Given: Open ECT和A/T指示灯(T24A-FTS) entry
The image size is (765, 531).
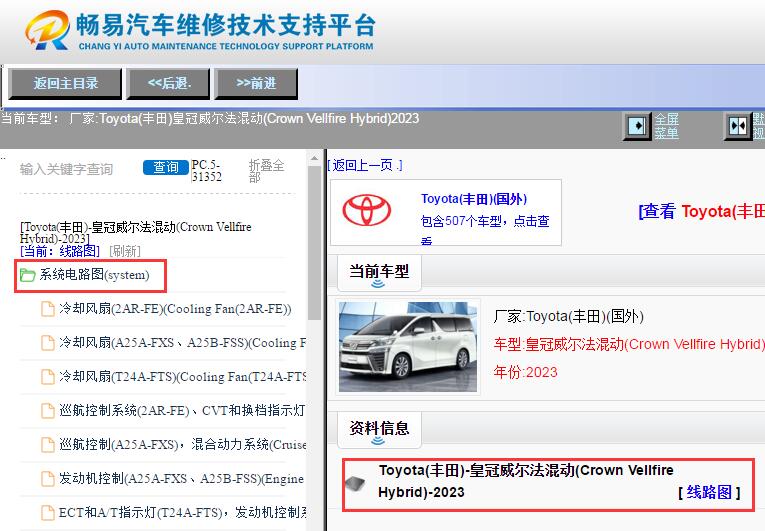Looking at the screenshot, I should click(183, 512).
